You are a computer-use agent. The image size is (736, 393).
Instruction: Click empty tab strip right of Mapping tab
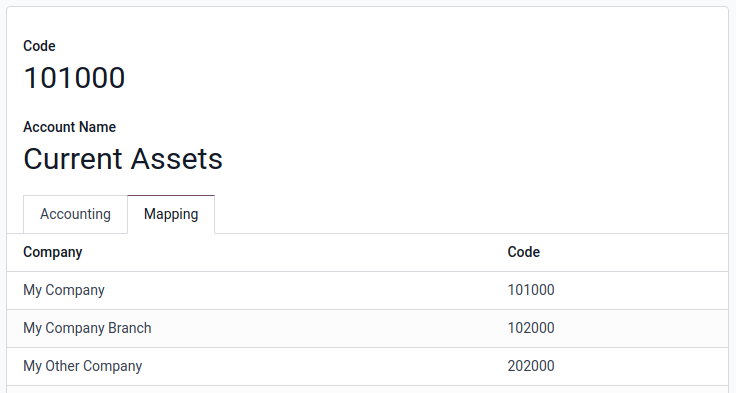pos(469,214)
